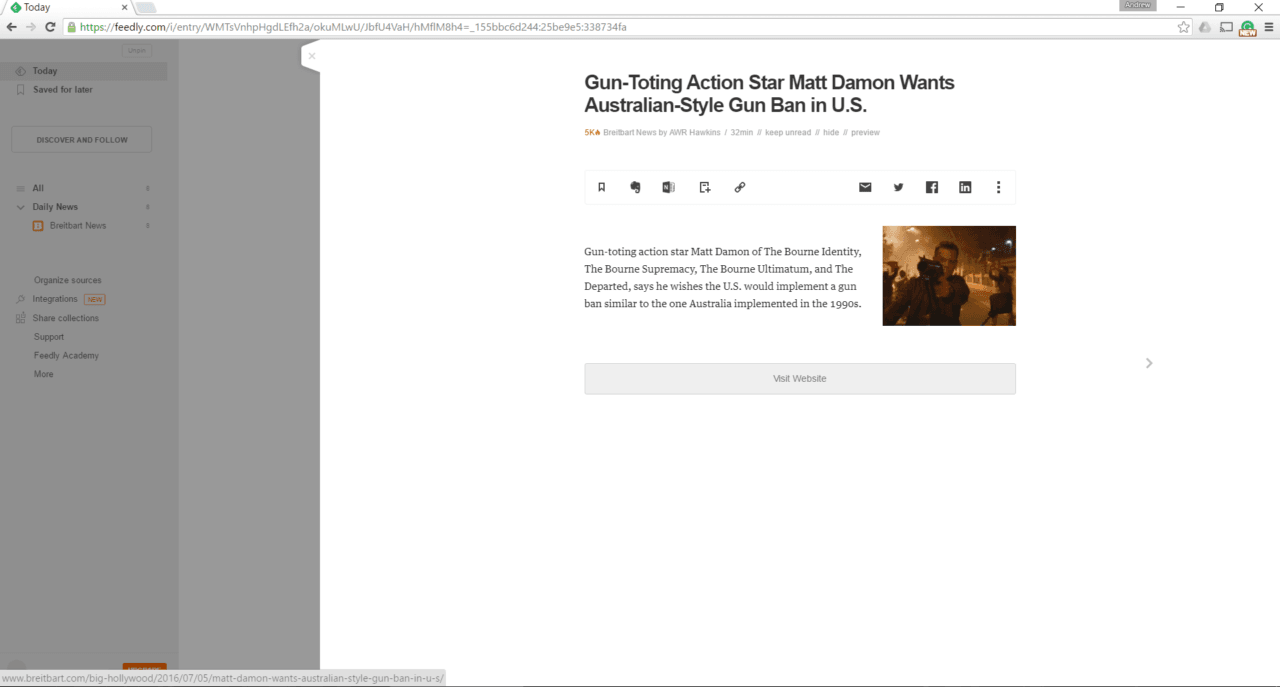Image resolution: width=1280 pixels, height=687 pixels.
Task: Open the Google Drive extension
Action: click(x=1205, y=27)
